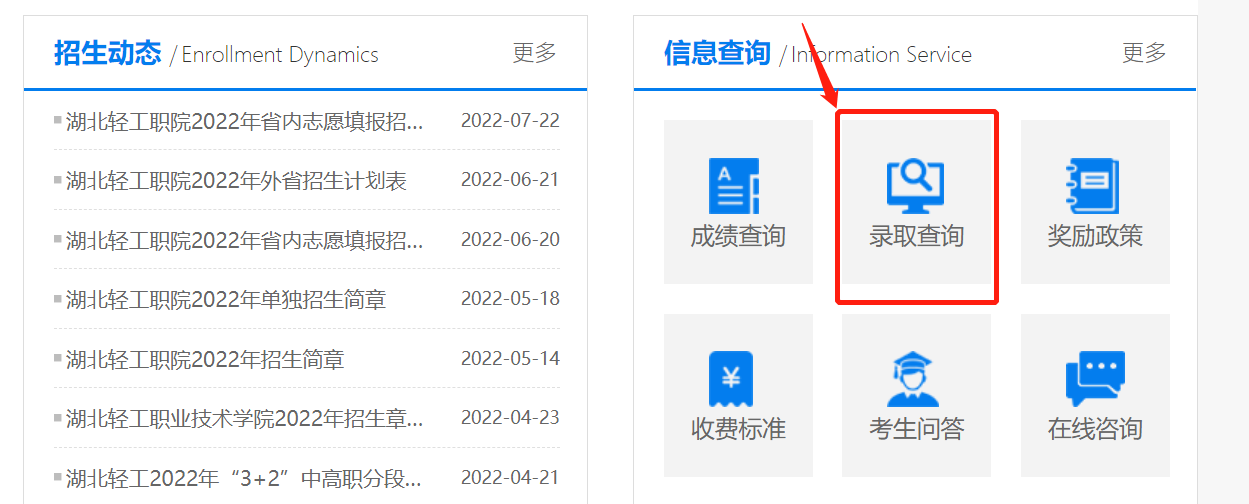The image size is (1249, 504).
Task: Click the 收费标准 label text
Action: (738, 430)
